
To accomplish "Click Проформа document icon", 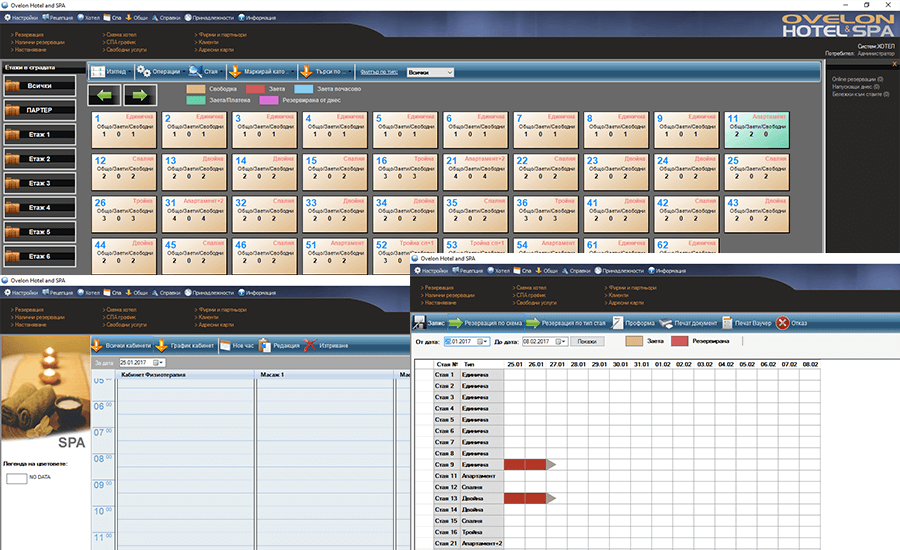I will tap(617, 323).
